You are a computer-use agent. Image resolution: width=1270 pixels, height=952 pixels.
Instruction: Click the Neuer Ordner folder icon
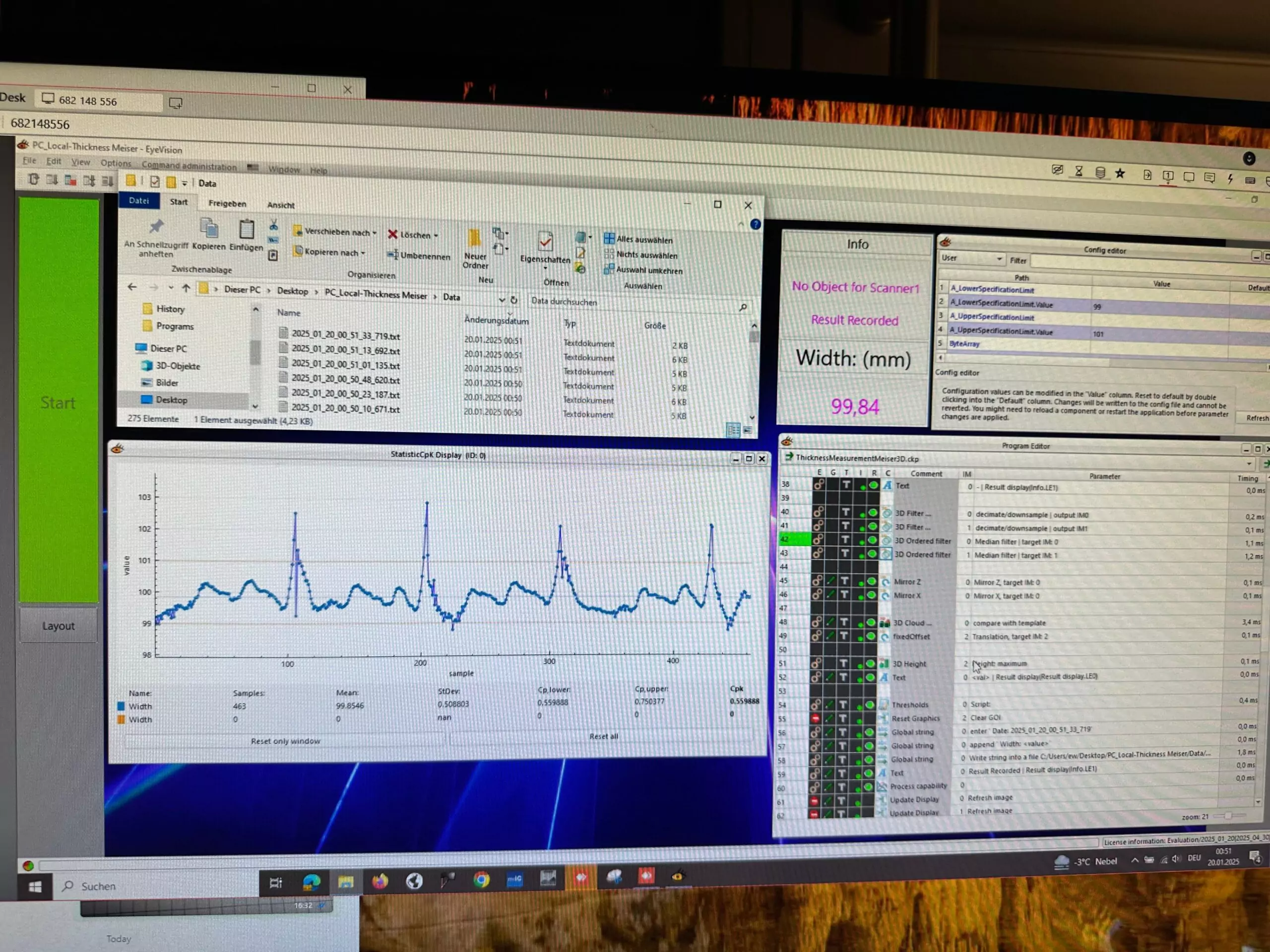point(475,238)
